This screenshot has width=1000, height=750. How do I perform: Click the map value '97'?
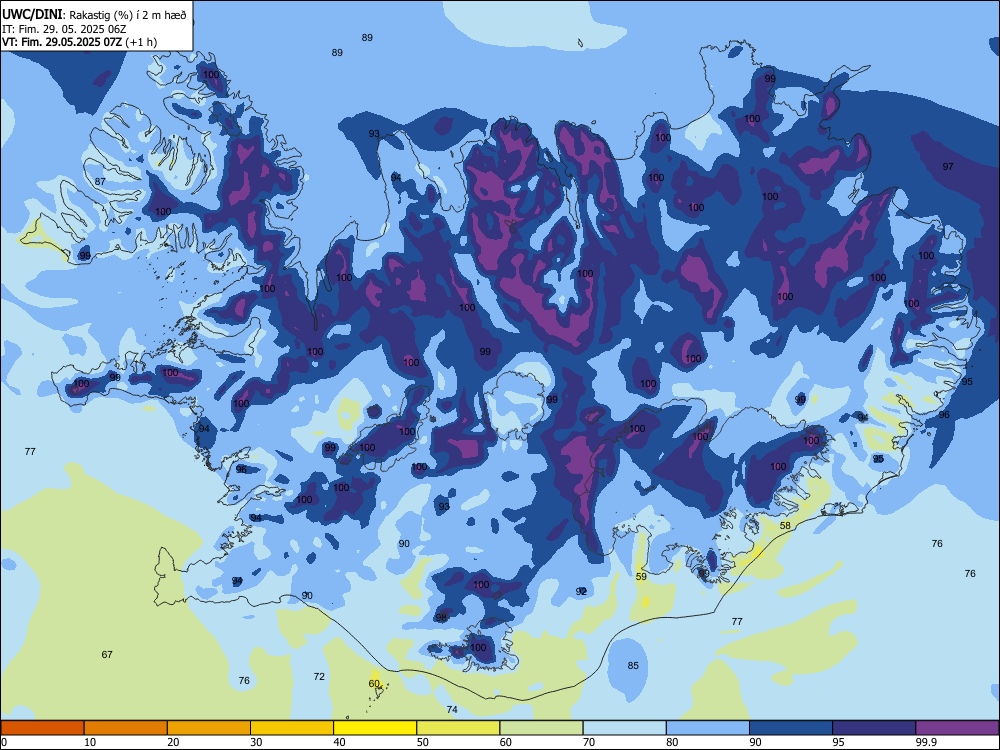tap(948, 166)
